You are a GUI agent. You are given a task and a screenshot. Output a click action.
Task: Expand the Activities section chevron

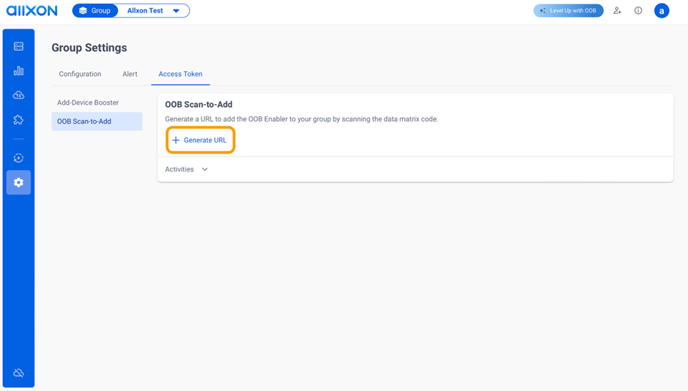pos(205,169)
